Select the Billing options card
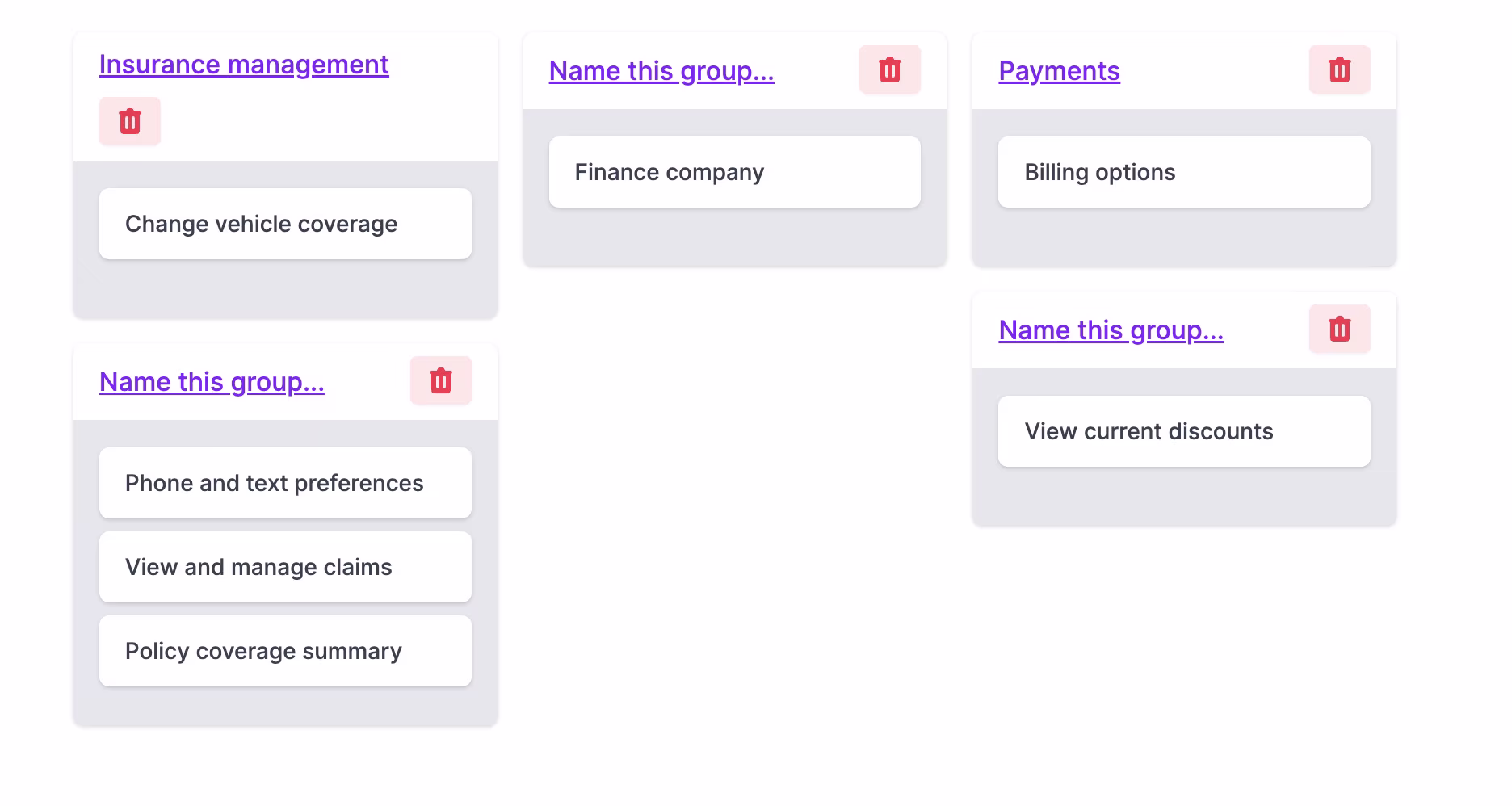Image resolution: width=1512 pixels, height=806 pixels. point(1184,172)
